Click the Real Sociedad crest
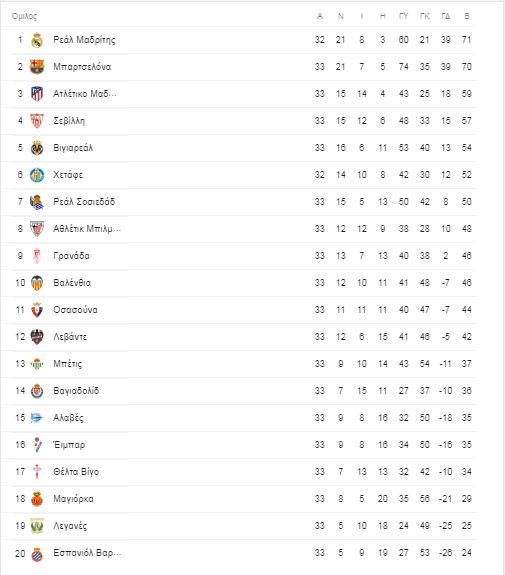The height and width of the screenshot is (575, 505). [x=37, y=202]
